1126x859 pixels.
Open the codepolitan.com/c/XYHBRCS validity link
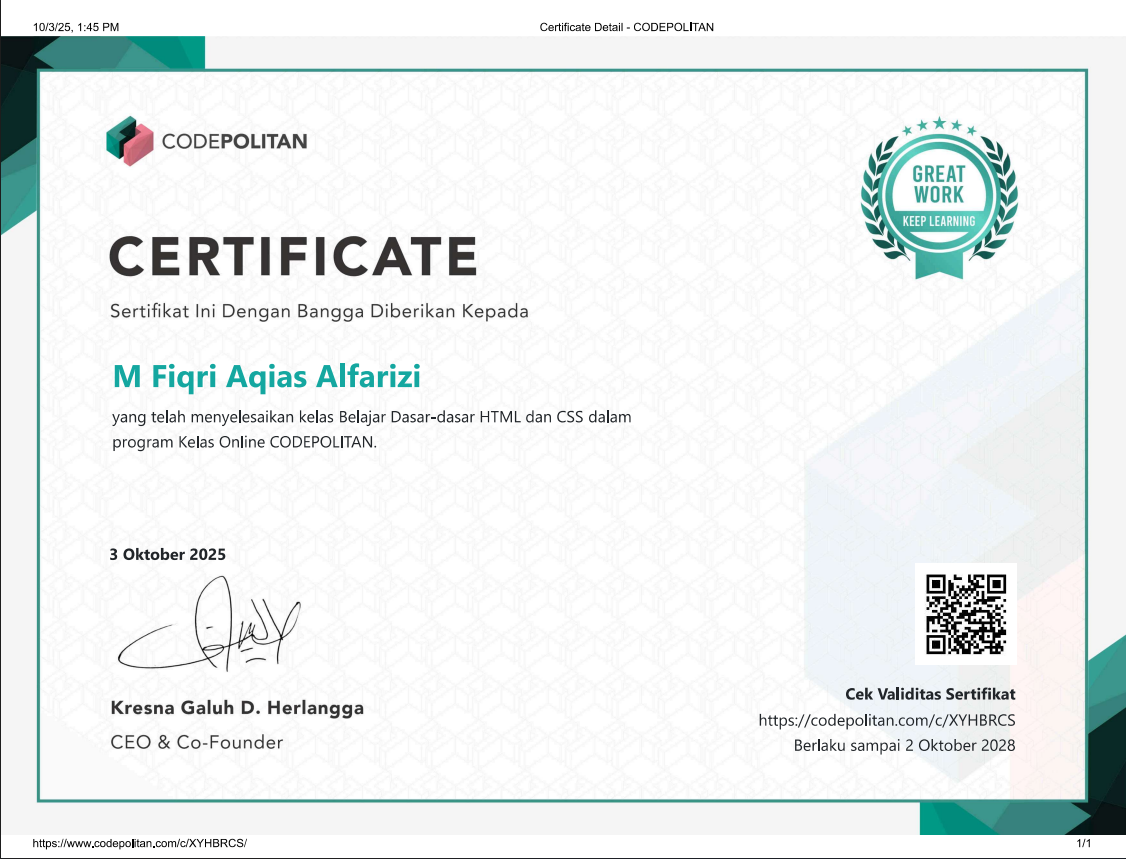click(x=886, y=720)
